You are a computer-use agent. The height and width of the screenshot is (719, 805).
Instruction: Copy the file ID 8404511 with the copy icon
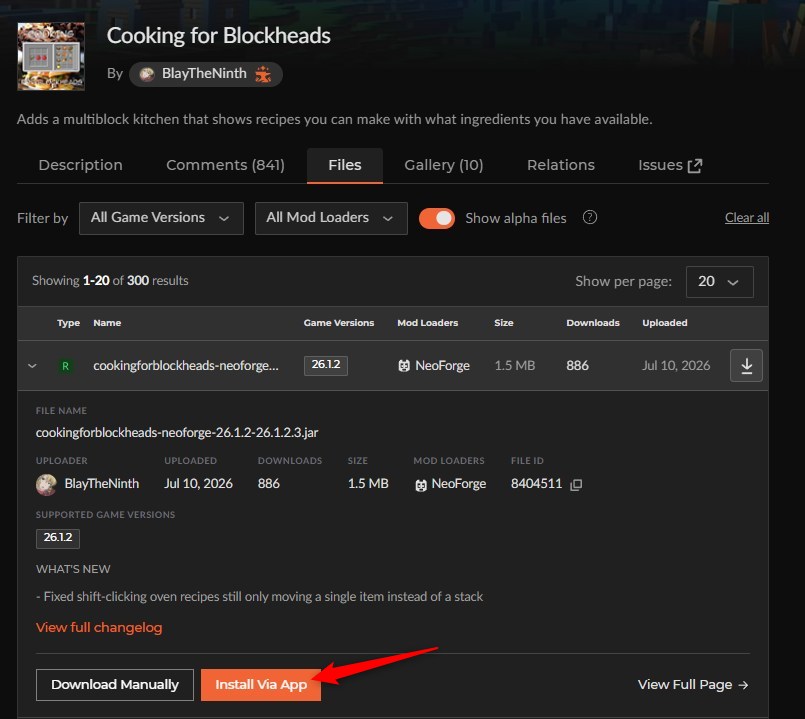(576, 484)
